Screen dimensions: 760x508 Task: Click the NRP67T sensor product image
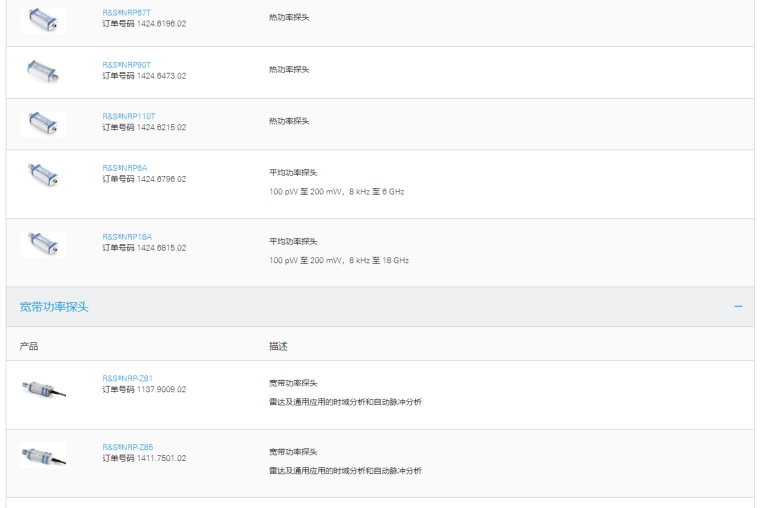pyautogui.click(x=42, y=18)
